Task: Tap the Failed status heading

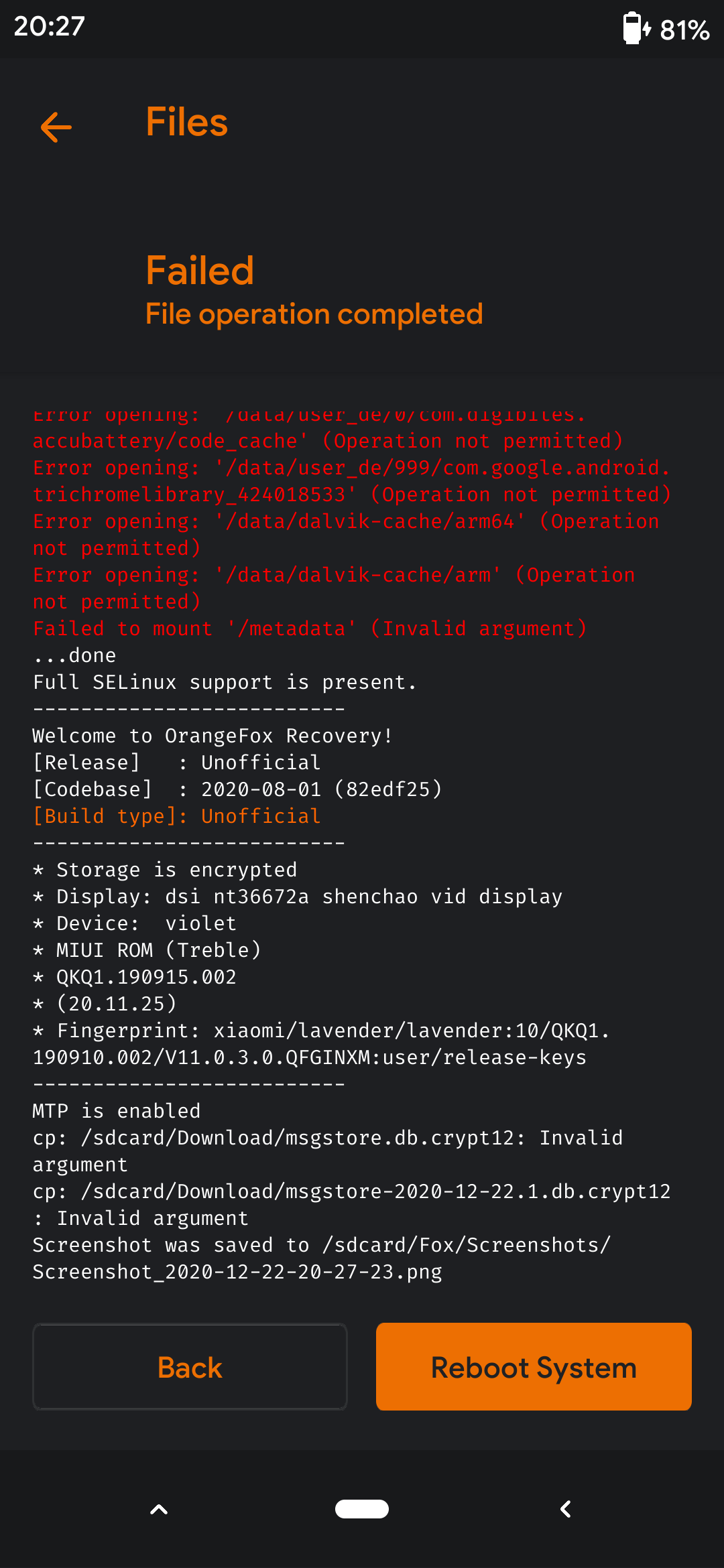Action: coord(200,271)
